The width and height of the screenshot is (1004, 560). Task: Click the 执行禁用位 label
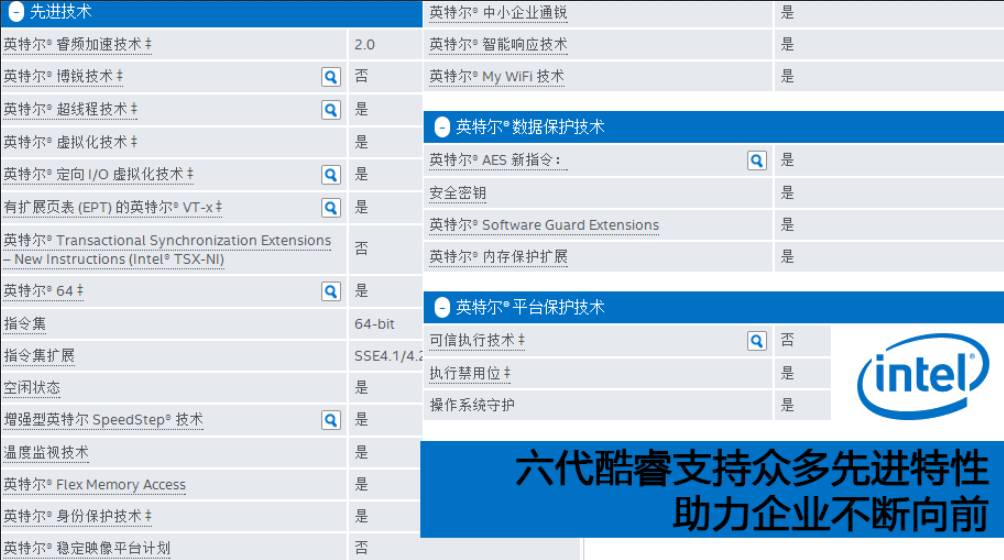470,373
